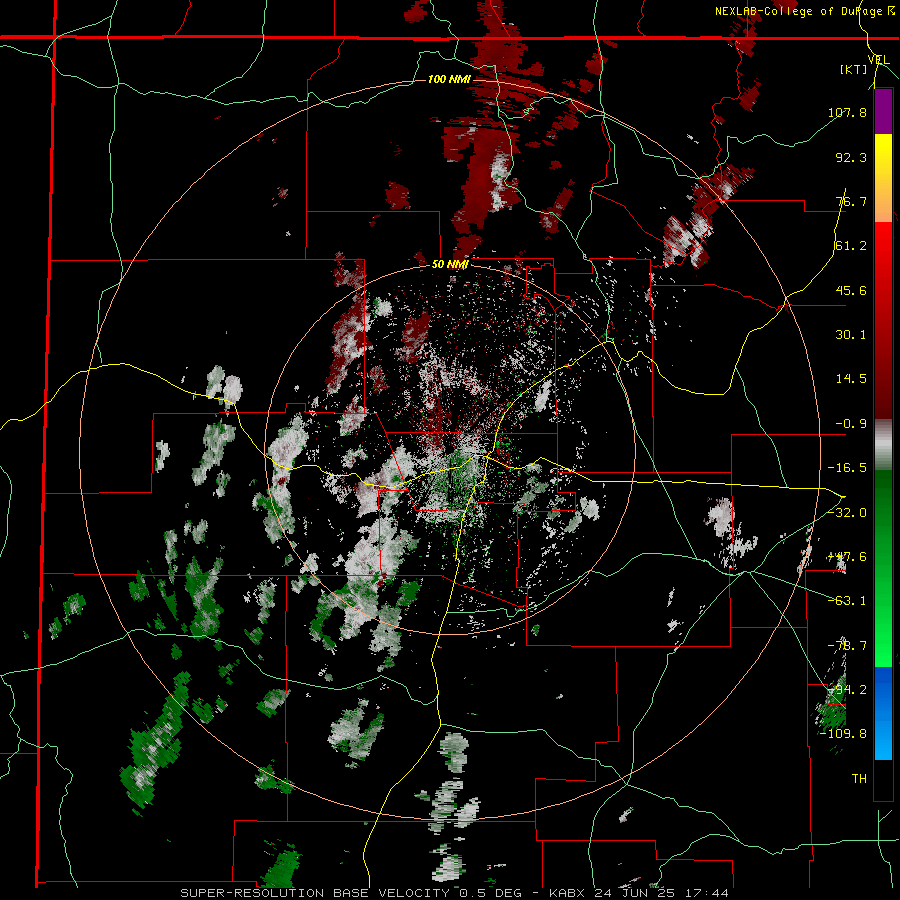This screenshot has width=900, height=900.
Task: Click the Super-Resolution Base Velocity caption
Action: pyautogui.click(x=455, y=893)
